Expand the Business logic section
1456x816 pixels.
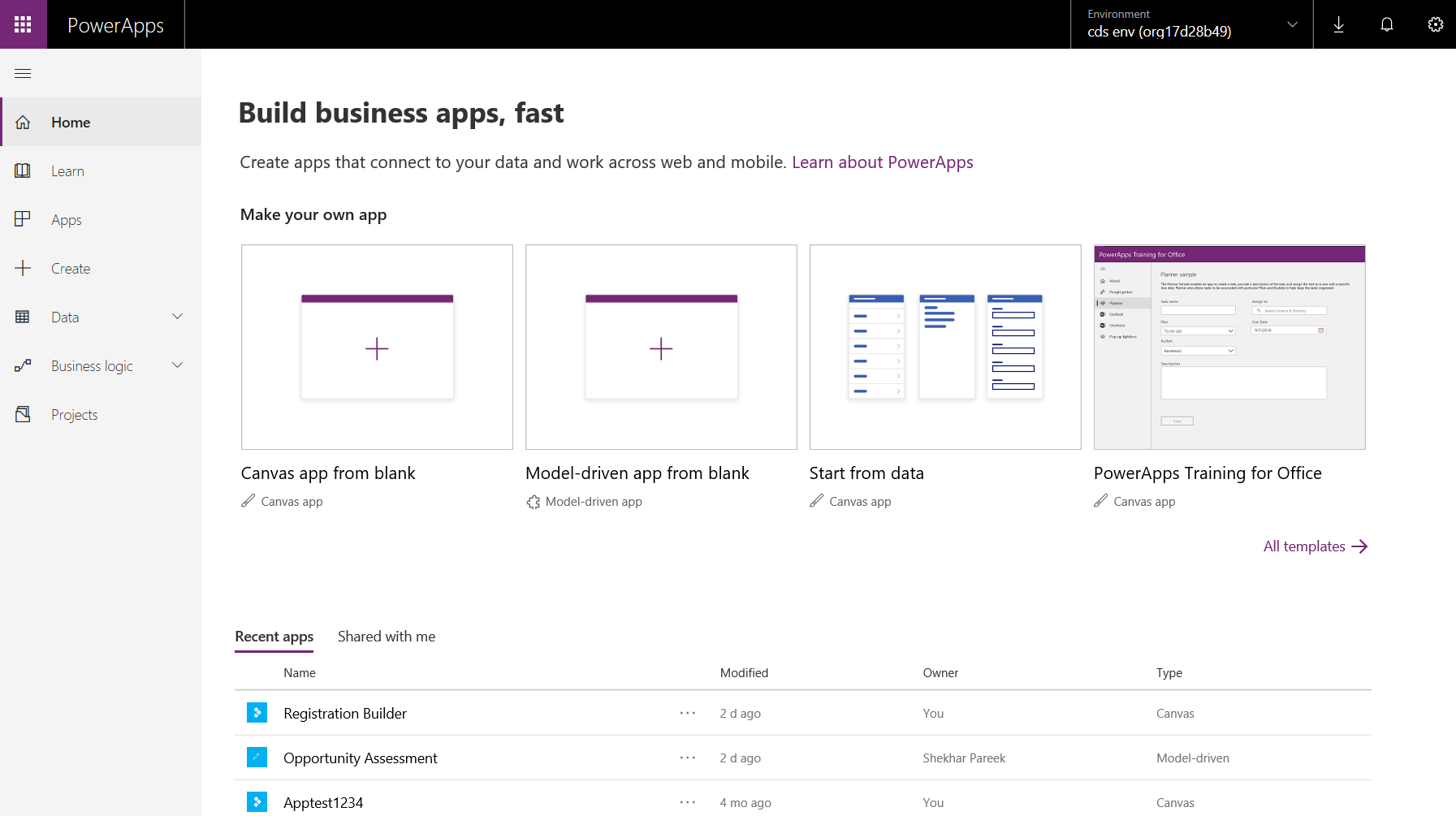[x=177, y=365]
